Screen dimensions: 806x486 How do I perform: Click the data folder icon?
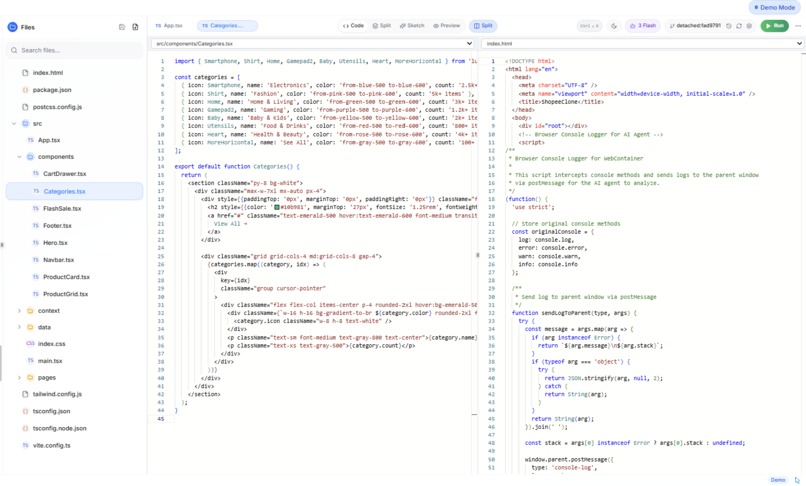click(30, 327)
